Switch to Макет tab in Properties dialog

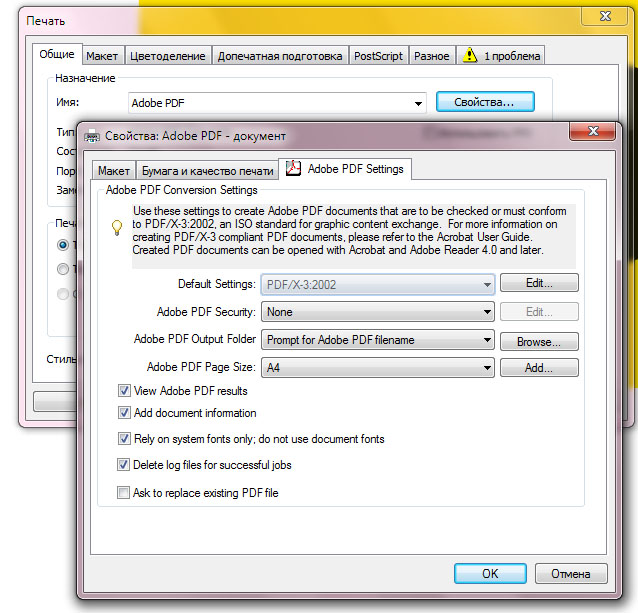point(114,171)
